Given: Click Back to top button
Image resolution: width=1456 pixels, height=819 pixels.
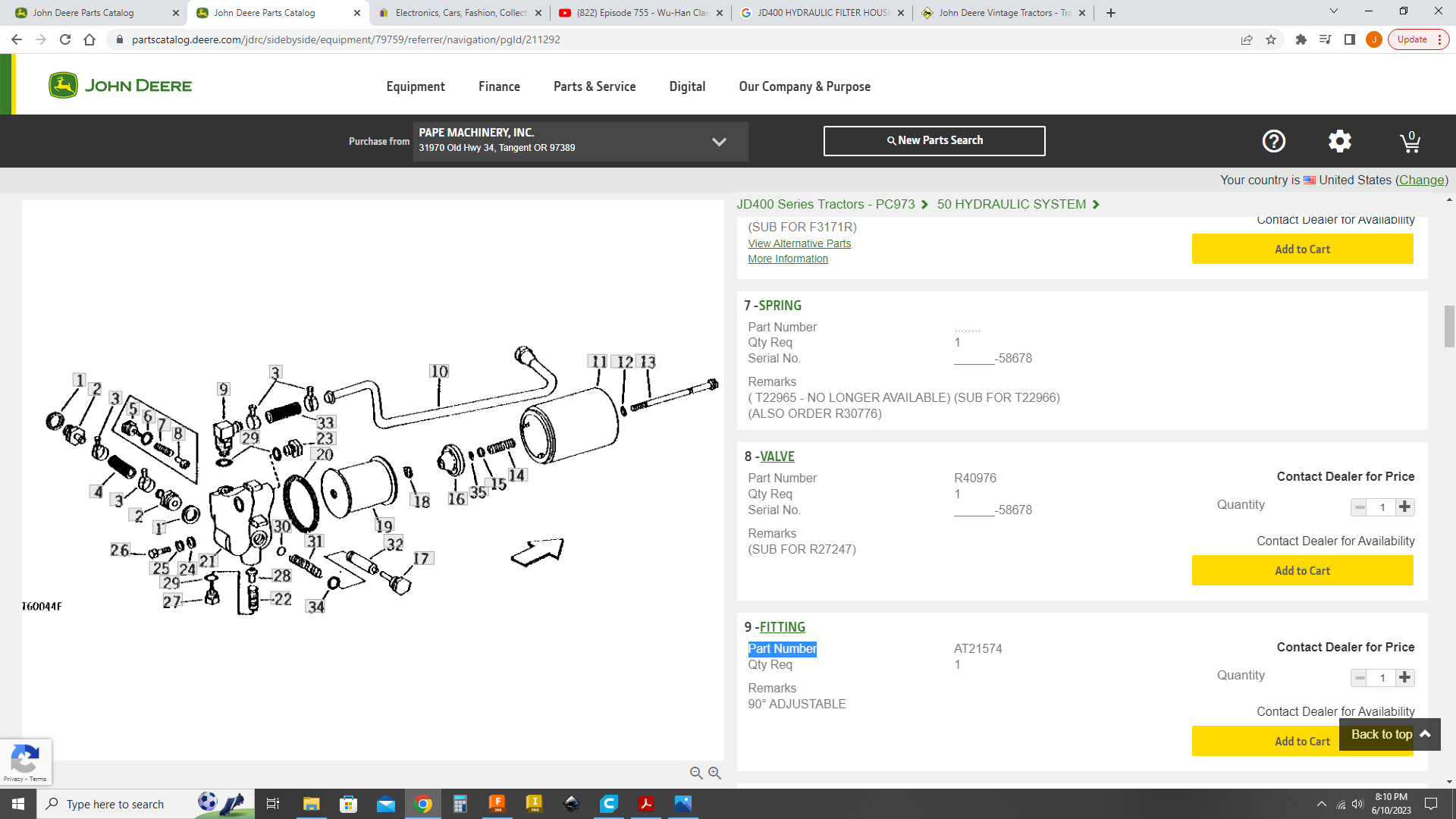Looking at the screenshot, I should point(1389,735).
